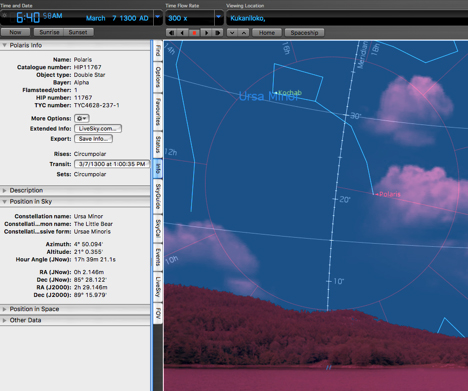468x391 pixels.
Task: Step time backward one step
Action: [171, 33]
